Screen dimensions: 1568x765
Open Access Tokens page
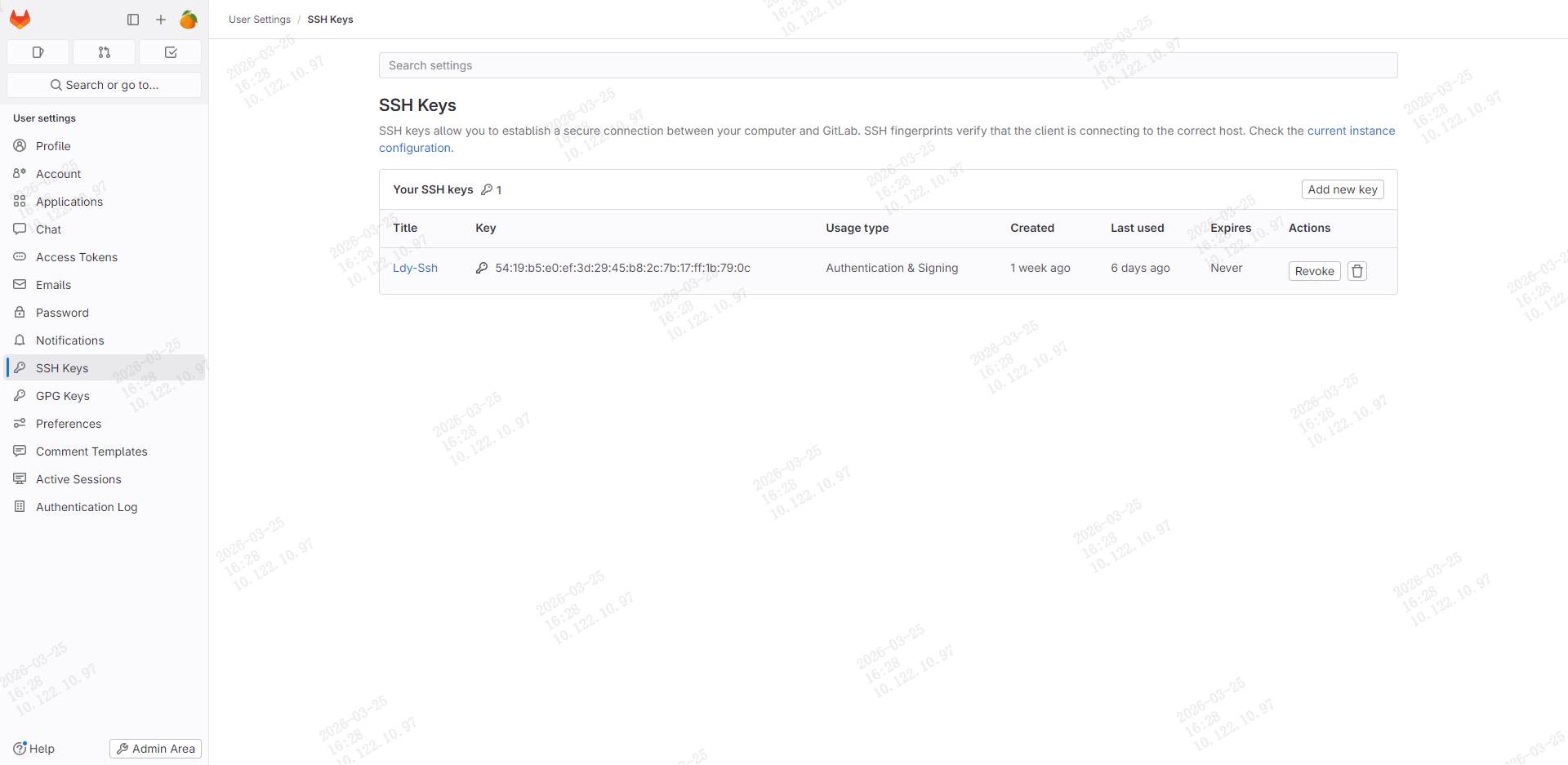tap(105, 257)
